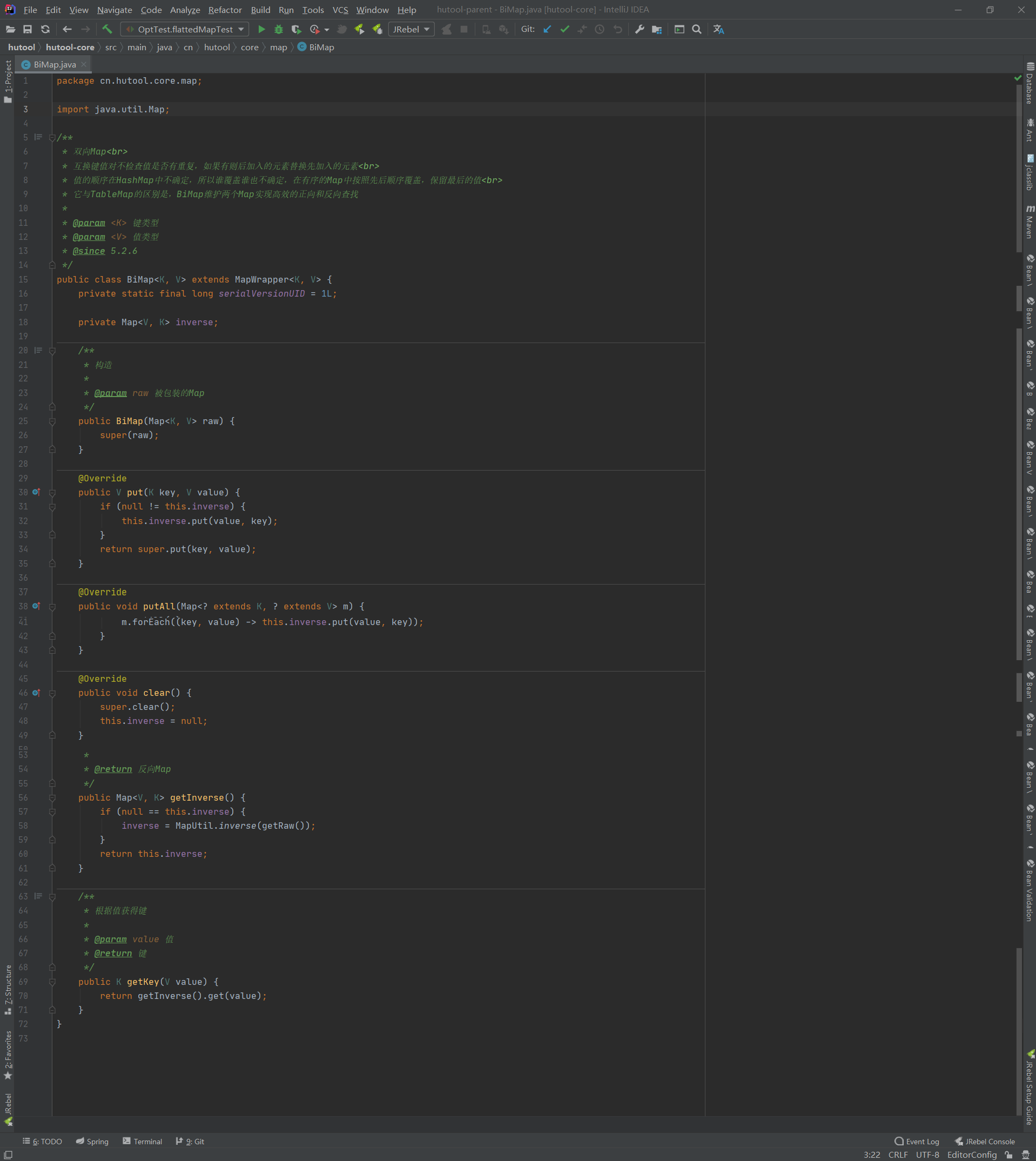Expand the profiler run options arrow
Image resolution: width=1036 pixels, height=1161 pixels.
pyautogui.click(x=327, y=30)
